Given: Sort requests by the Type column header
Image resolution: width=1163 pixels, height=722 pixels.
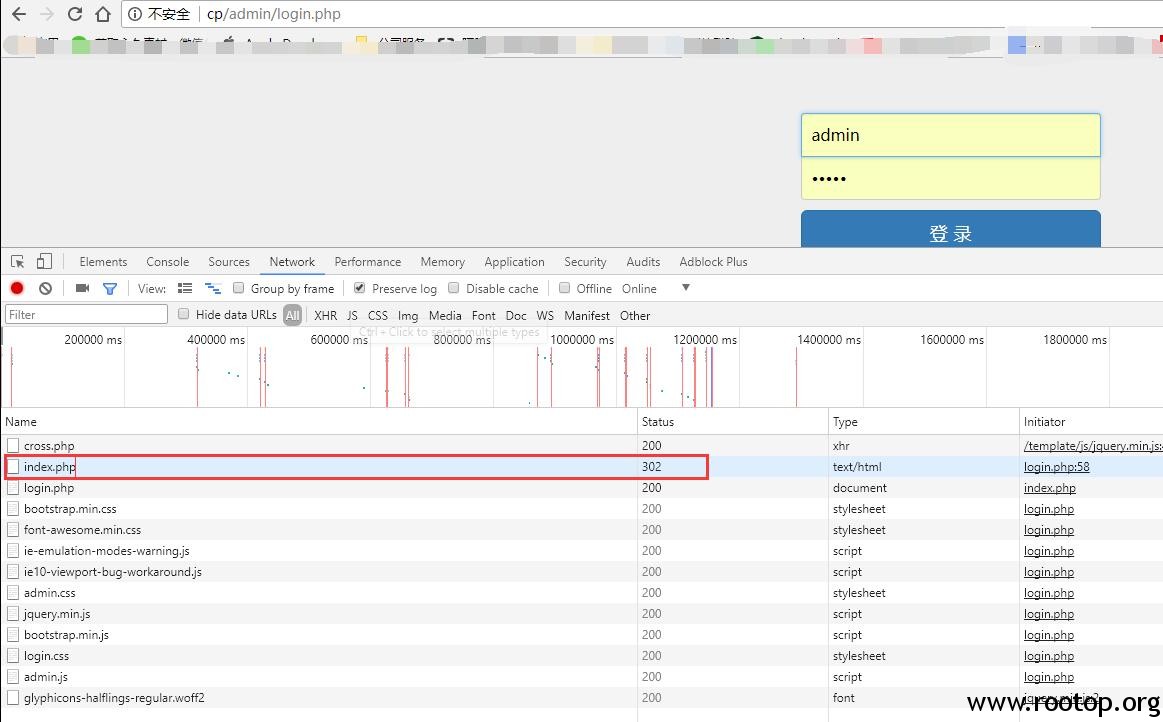Looking at the screenshot, I should point(923,421).
